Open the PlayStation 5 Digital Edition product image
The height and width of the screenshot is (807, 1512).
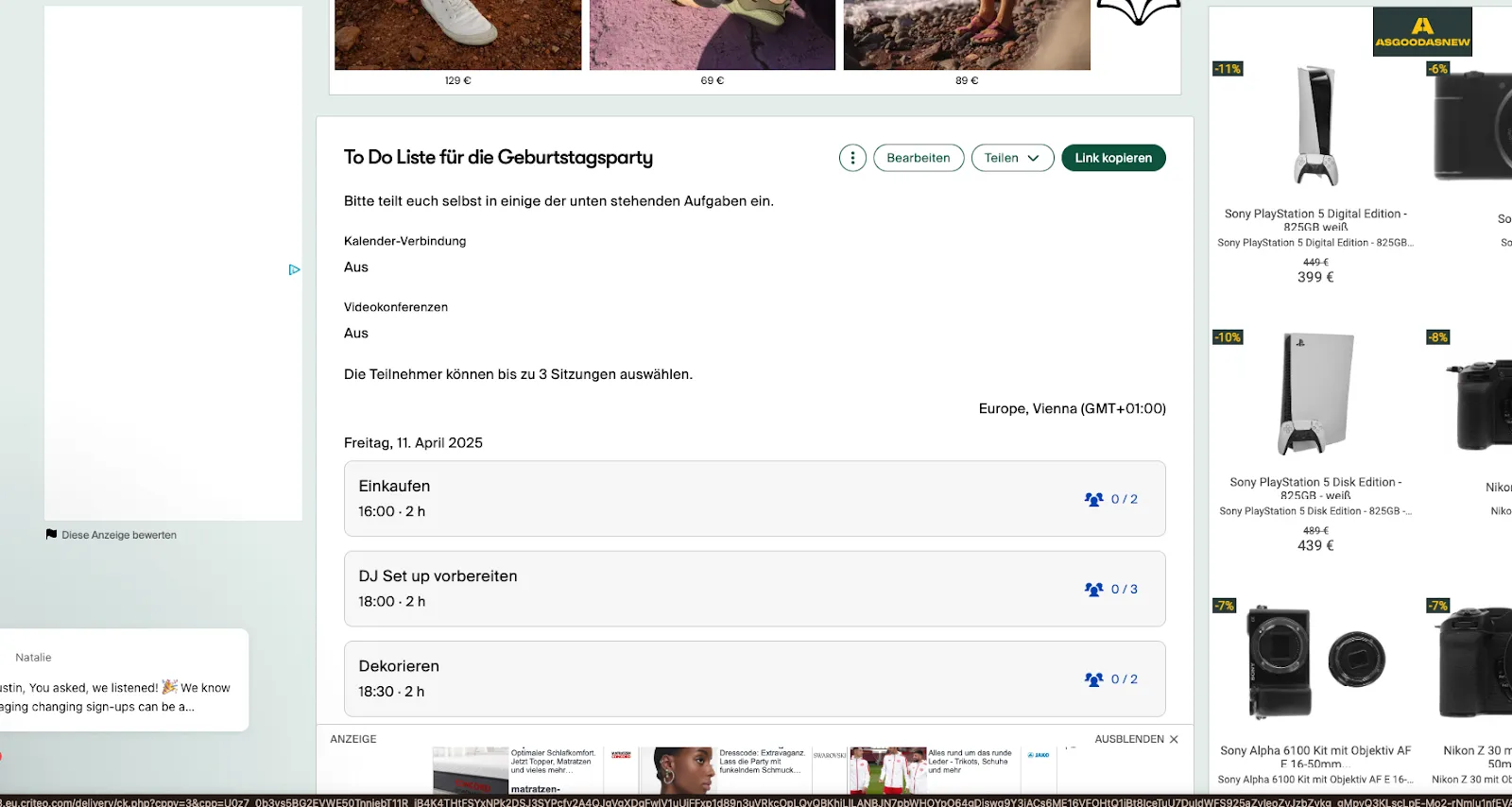point(1315,126)
